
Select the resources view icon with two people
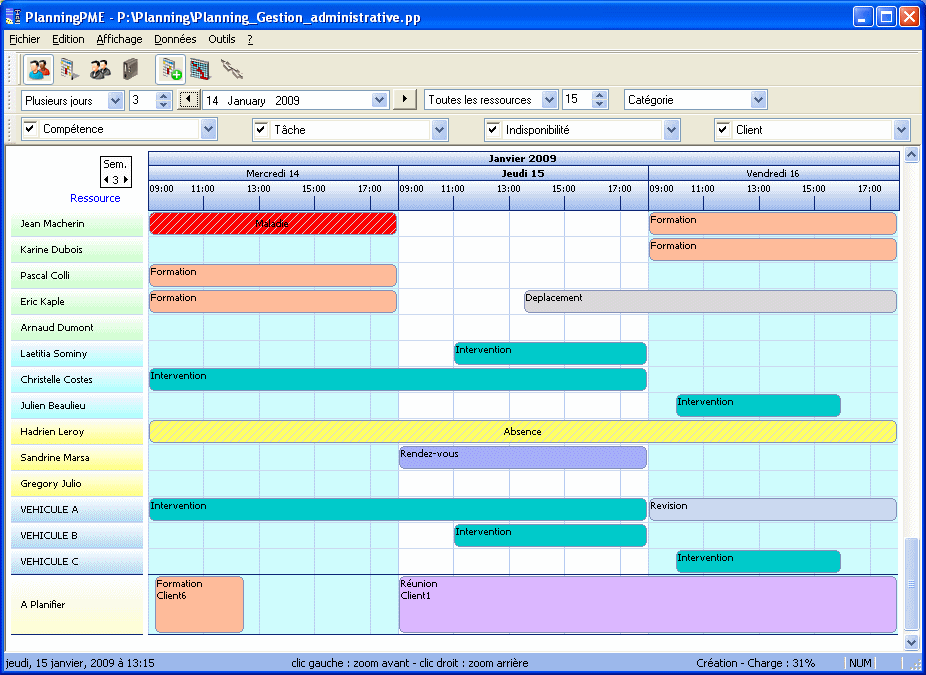pyautogui.click(x=38, y=70)
